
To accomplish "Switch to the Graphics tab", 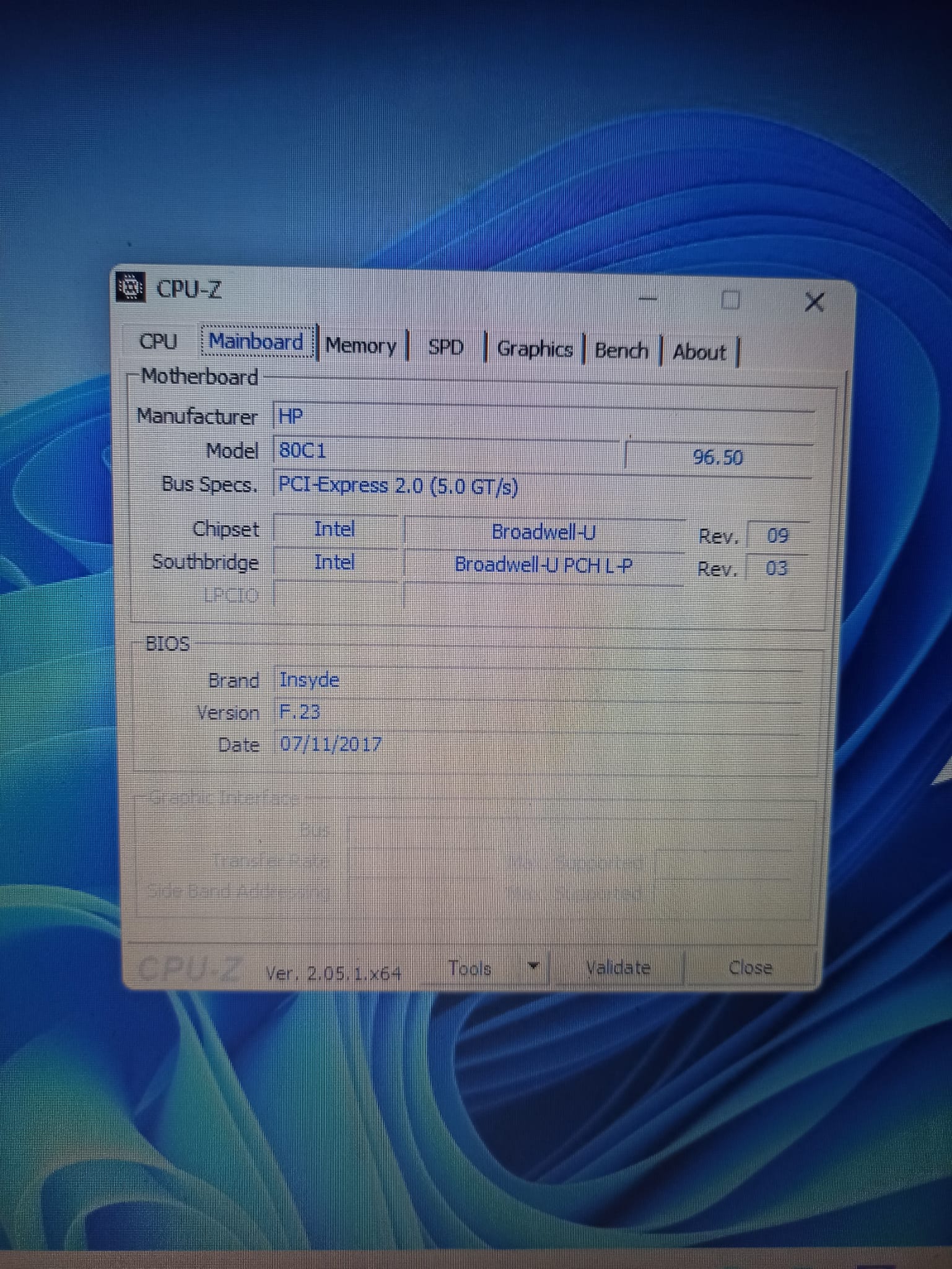I will click(535, 349).
